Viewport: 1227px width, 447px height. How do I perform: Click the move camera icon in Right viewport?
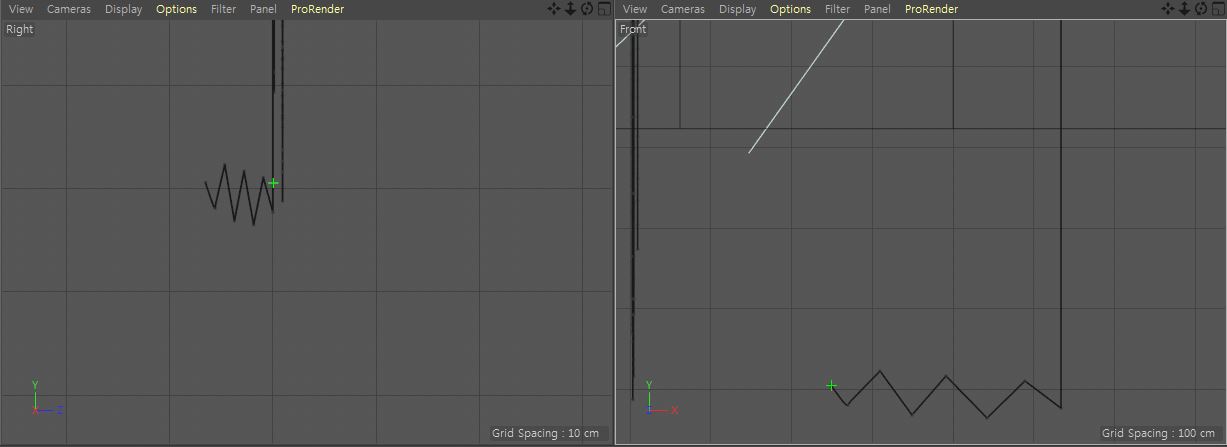554,9
